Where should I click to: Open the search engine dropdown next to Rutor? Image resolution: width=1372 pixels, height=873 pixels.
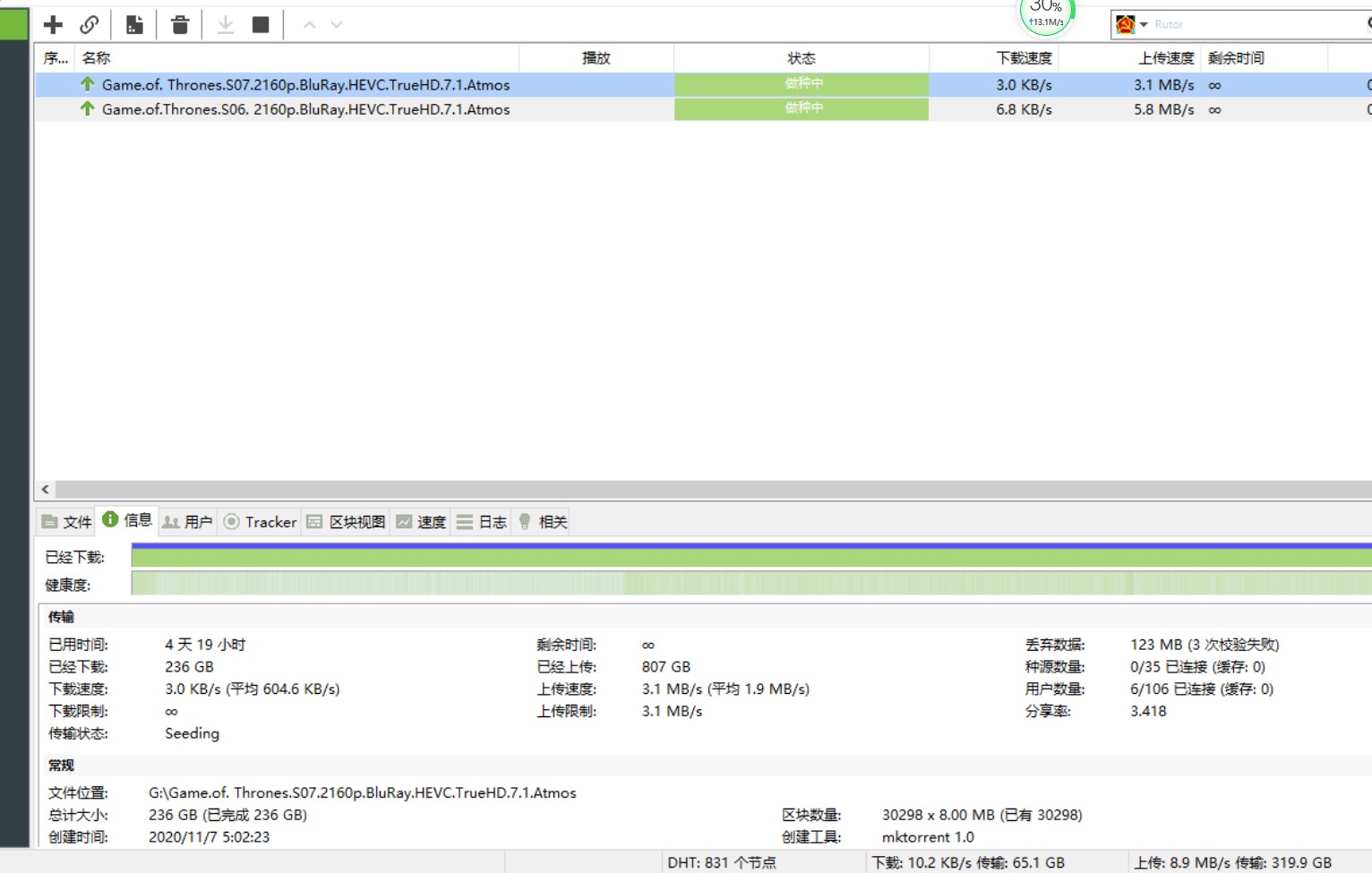[x=1144, y=24]
